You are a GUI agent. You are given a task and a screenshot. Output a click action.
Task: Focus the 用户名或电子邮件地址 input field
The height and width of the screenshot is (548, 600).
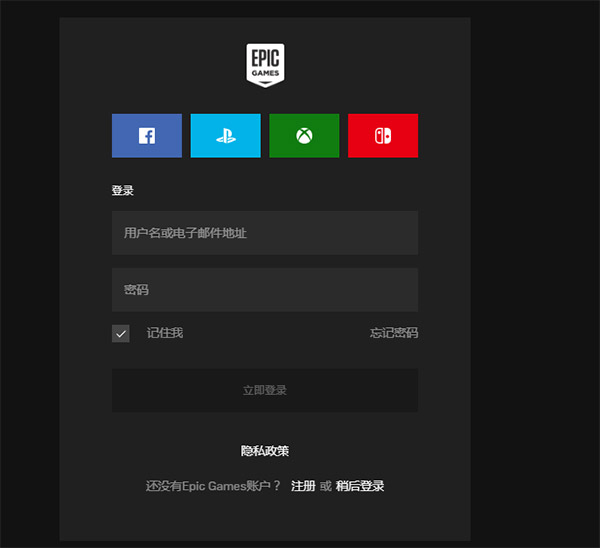tap(265, 233)
